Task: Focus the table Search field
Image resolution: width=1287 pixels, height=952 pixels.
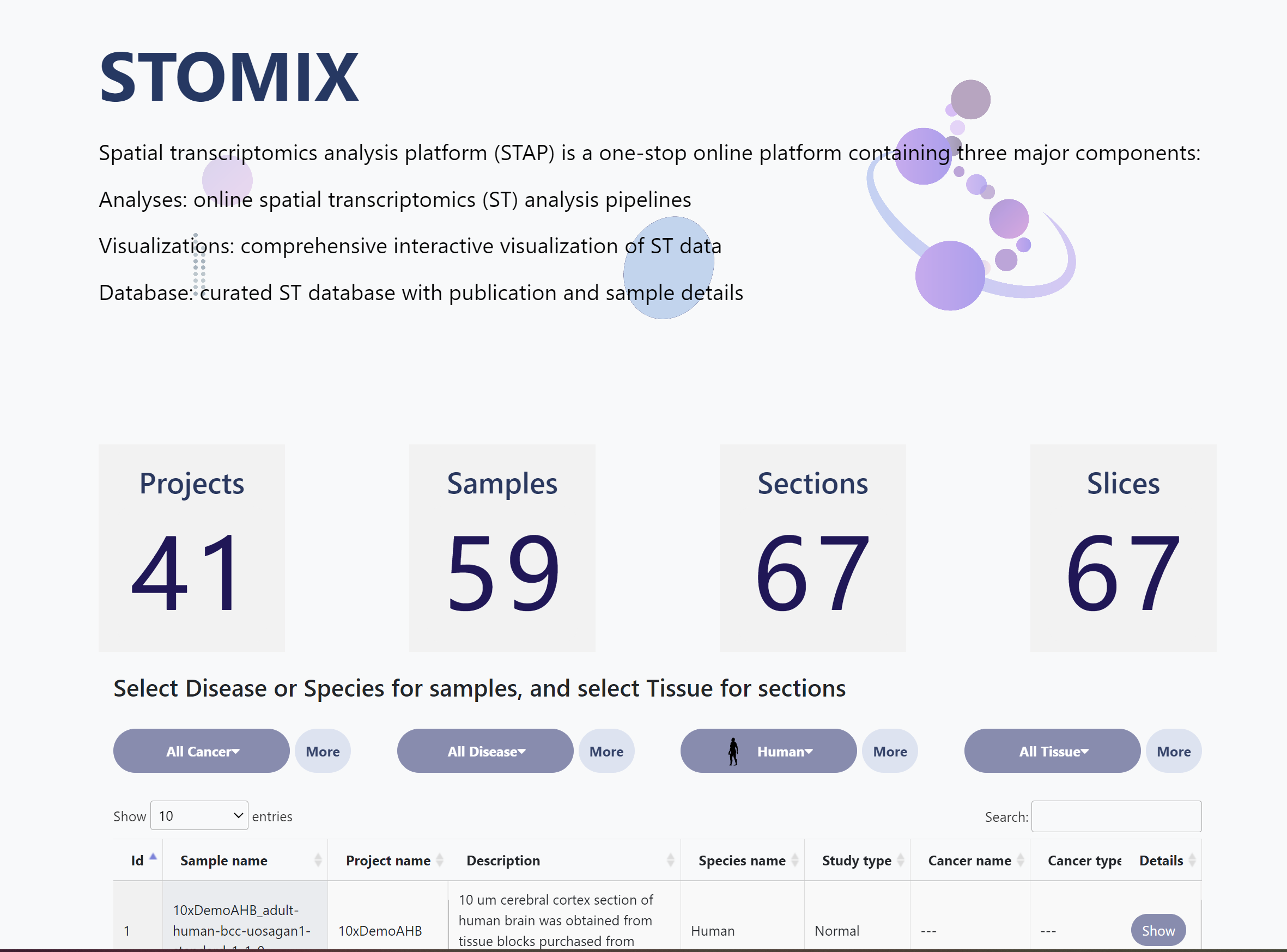Action: click(1116, 816)
